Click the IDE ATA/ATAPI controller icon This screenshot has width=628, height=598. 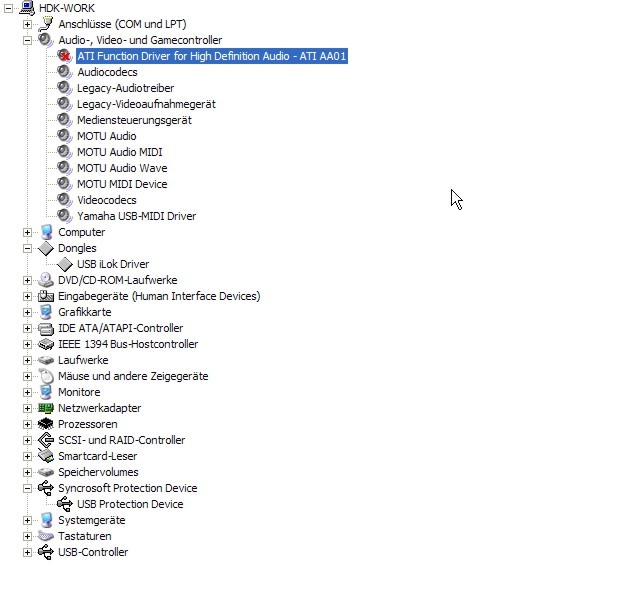(x=46, y=328)
